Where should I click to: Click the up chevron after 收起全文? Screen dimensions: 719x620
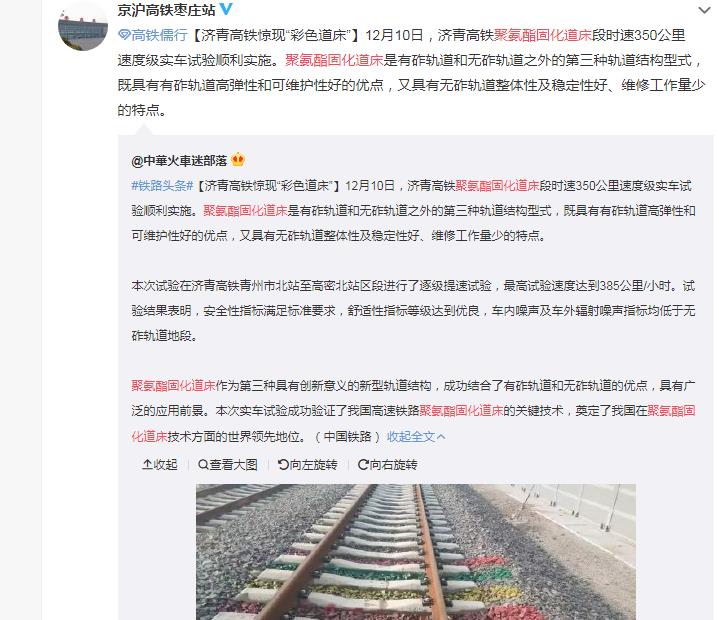pos(441,437)
